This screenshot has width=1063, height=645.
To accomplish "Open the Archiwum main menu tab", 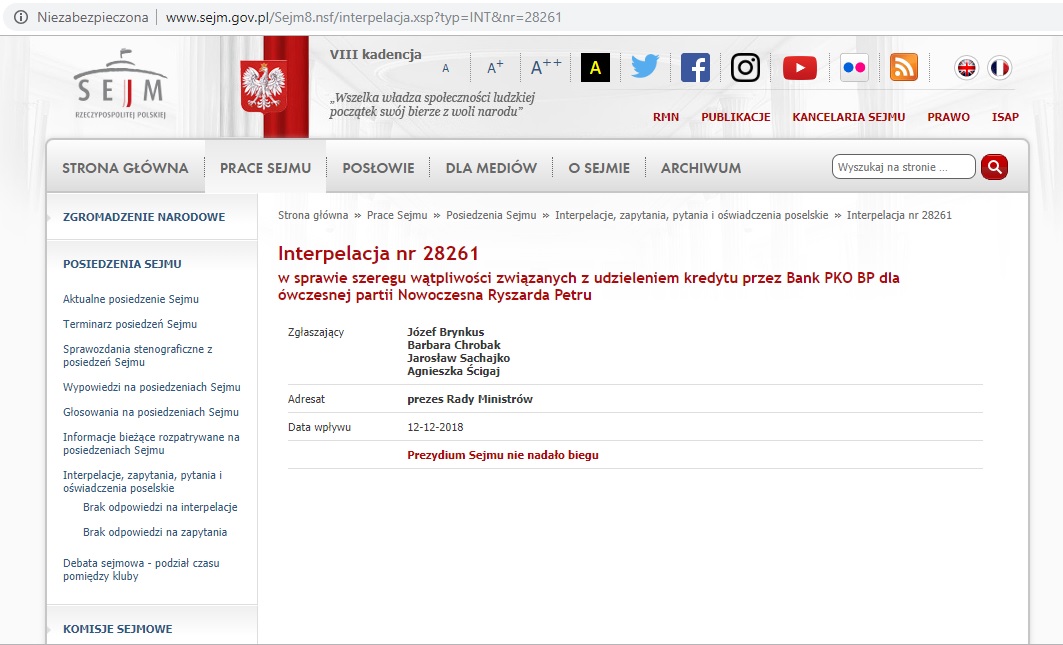I will [700, 168].
